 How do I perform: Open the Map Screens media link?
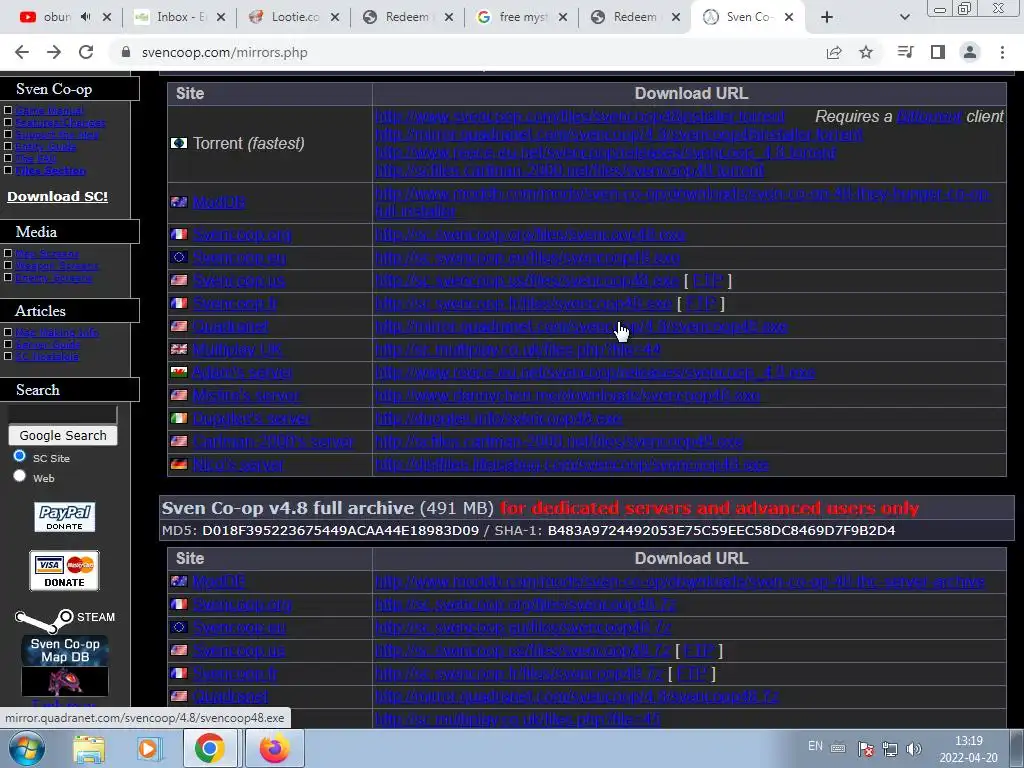47,253
